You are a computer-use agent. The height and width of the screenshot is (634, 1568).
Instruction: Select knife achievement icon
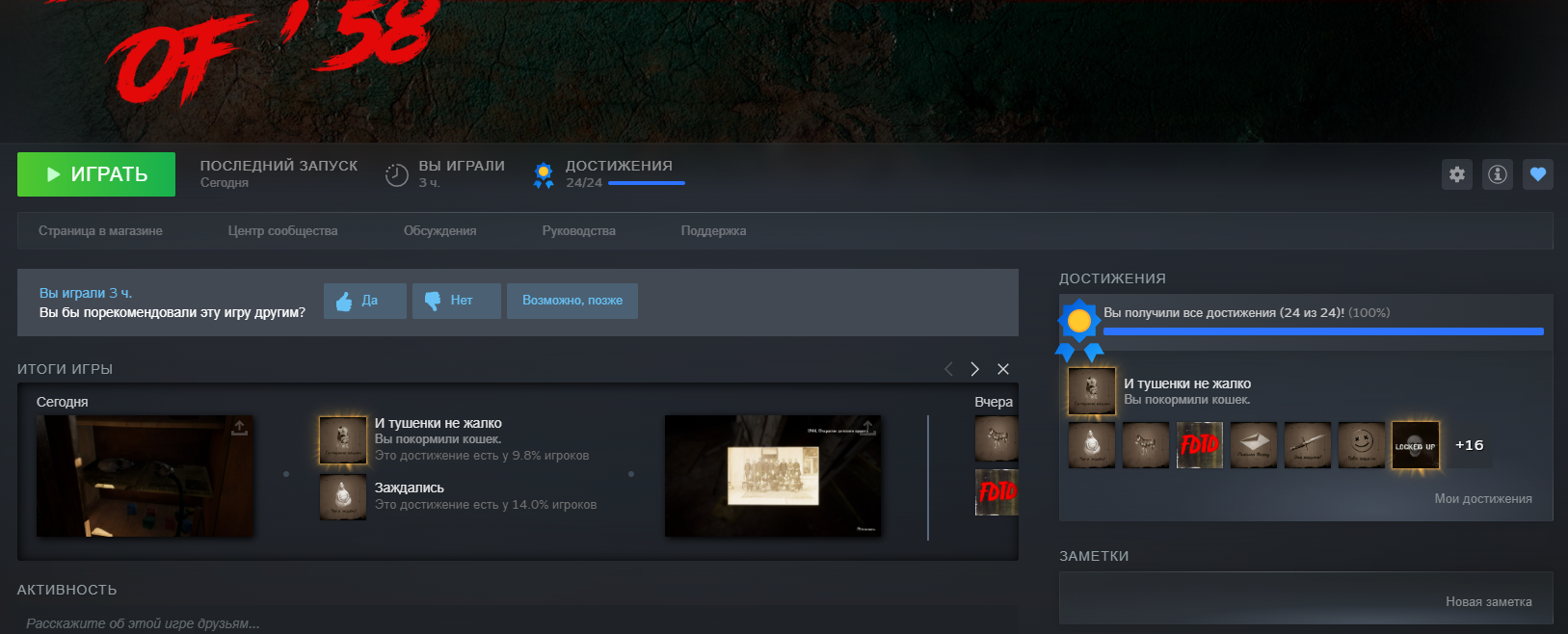[x=1308, y=445]
